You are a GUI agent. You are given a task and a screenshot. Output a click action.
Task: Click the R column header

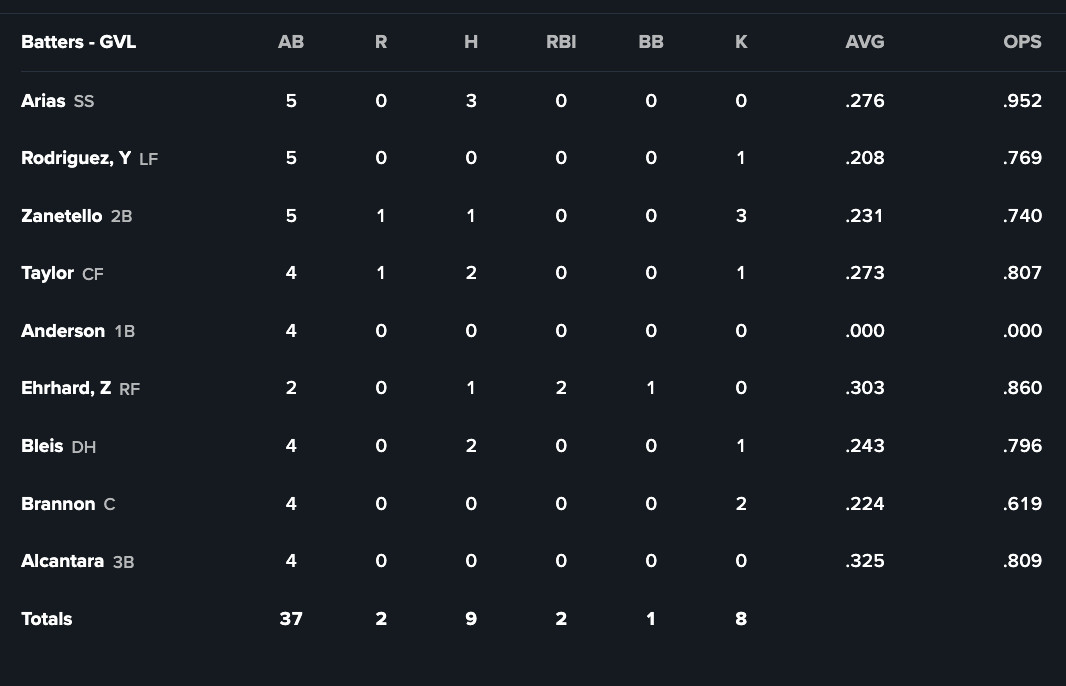point(381,42)
